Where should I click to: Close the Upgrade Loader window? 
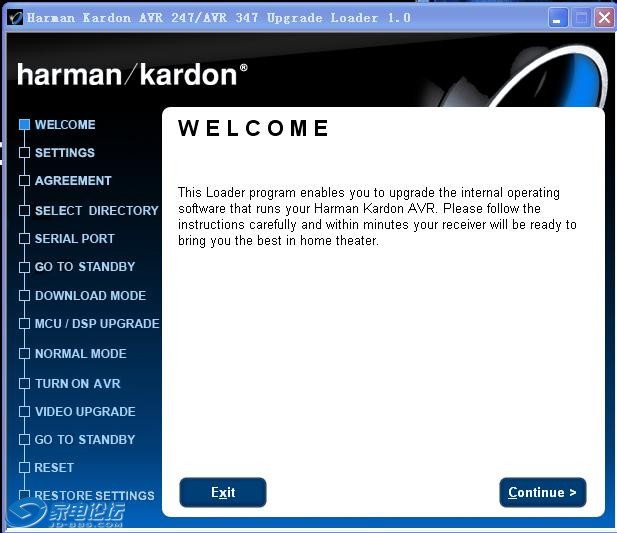pos(604,18)
